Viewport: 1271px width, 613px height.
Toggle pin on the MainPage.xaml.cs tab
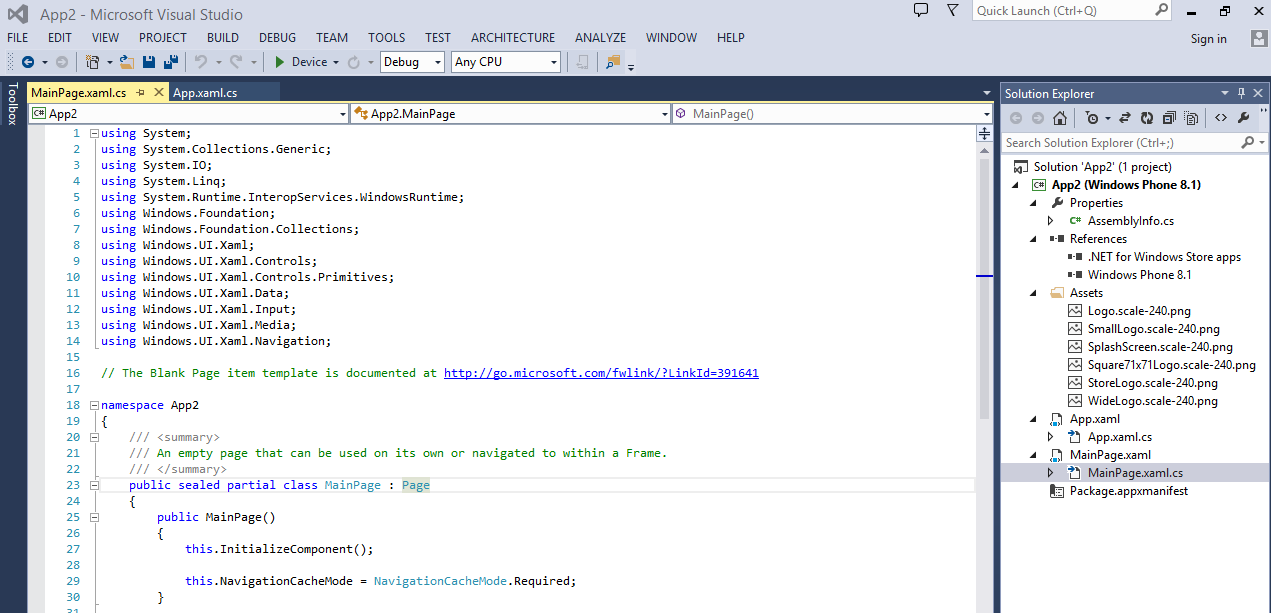click(141, 93)
